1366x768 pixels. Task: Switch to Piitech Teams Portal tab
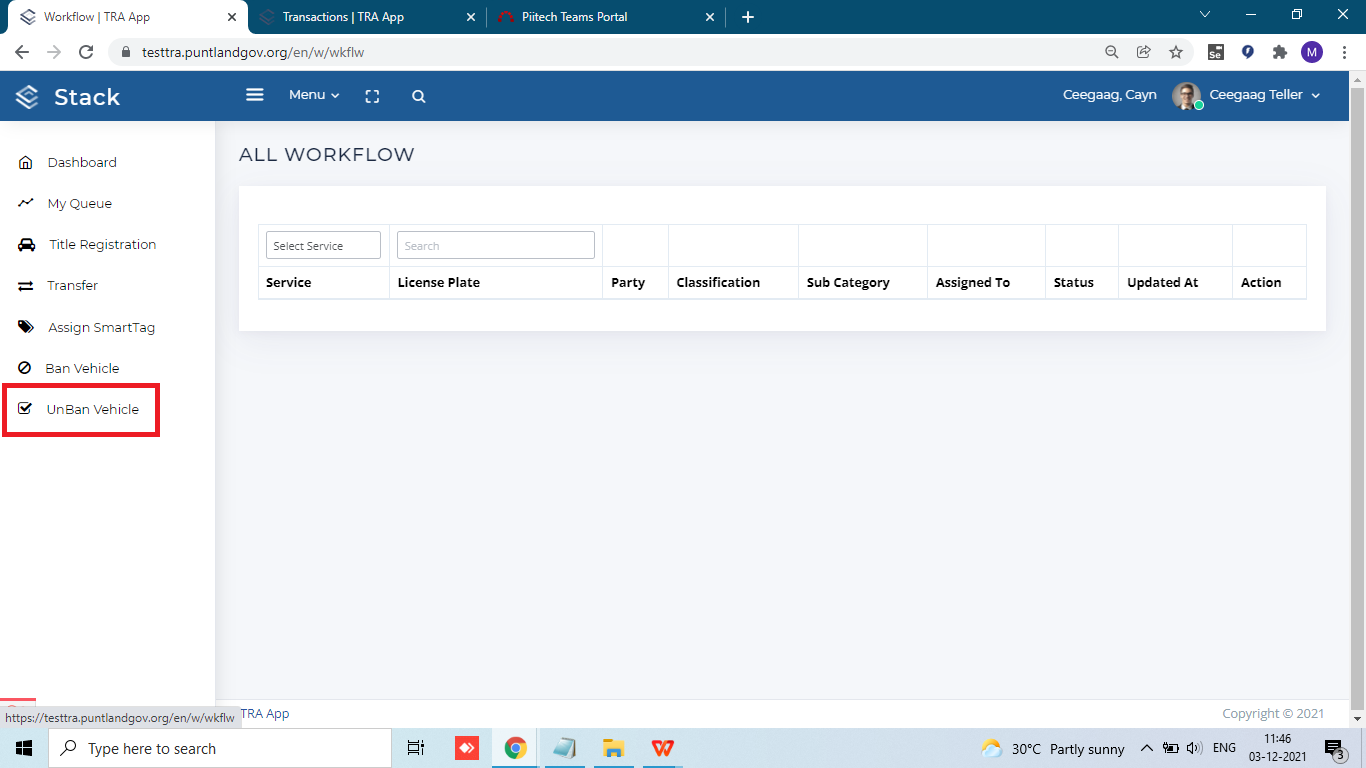[606, 17]
